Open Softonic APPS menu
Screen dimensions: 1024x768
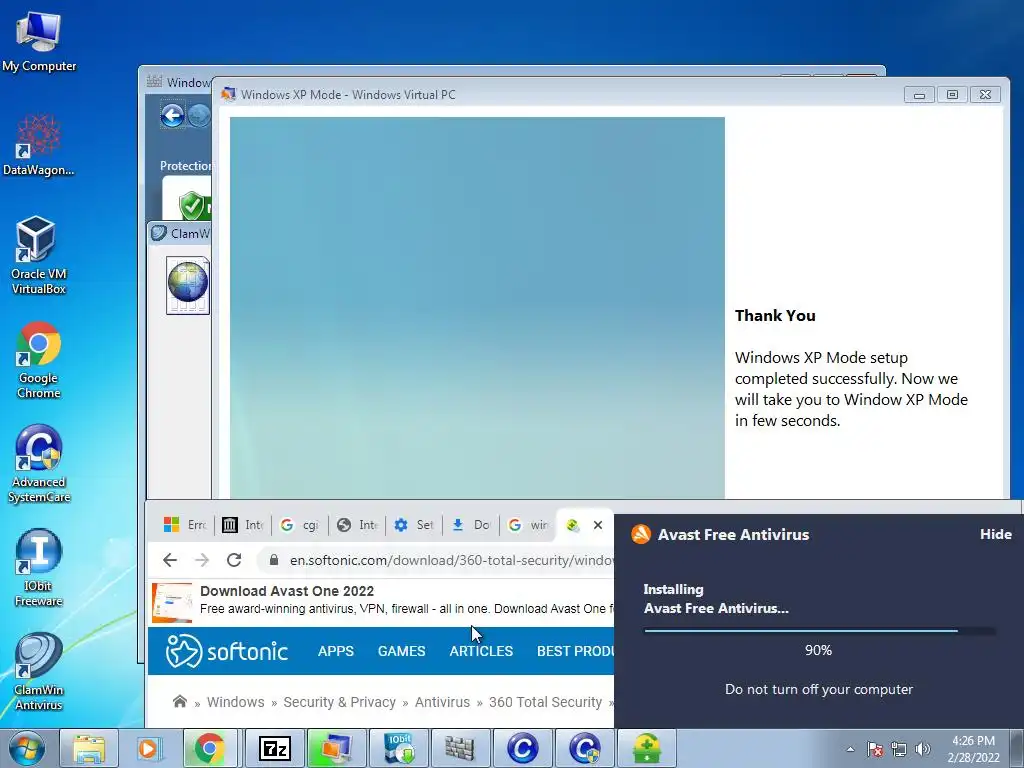click(336, 651)
